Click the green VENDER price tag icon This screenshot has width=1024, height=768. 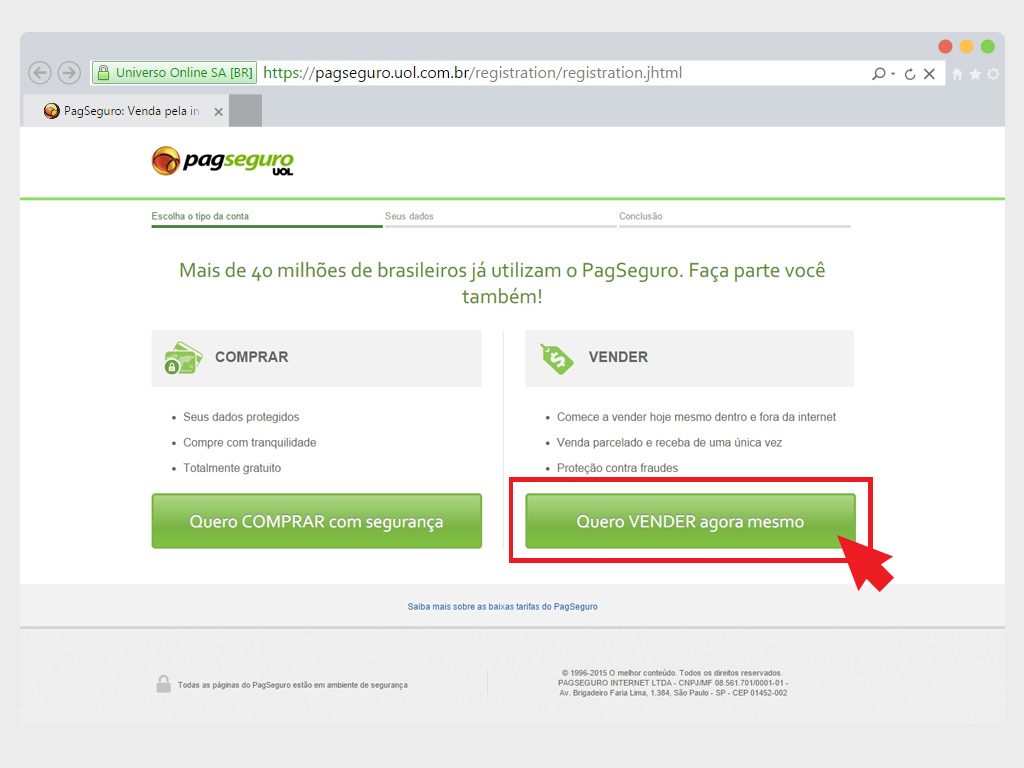[557, 358]
